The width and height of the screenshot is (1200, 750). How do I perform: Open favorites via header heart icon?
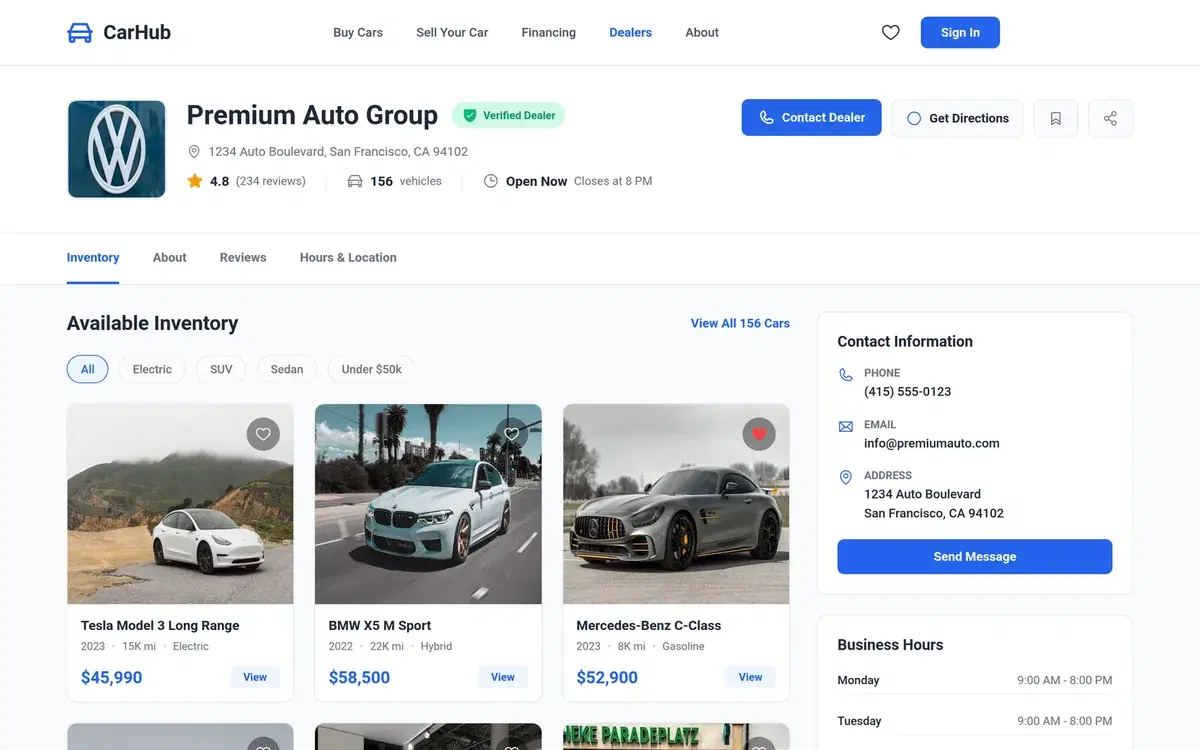(x=890, y=33)
